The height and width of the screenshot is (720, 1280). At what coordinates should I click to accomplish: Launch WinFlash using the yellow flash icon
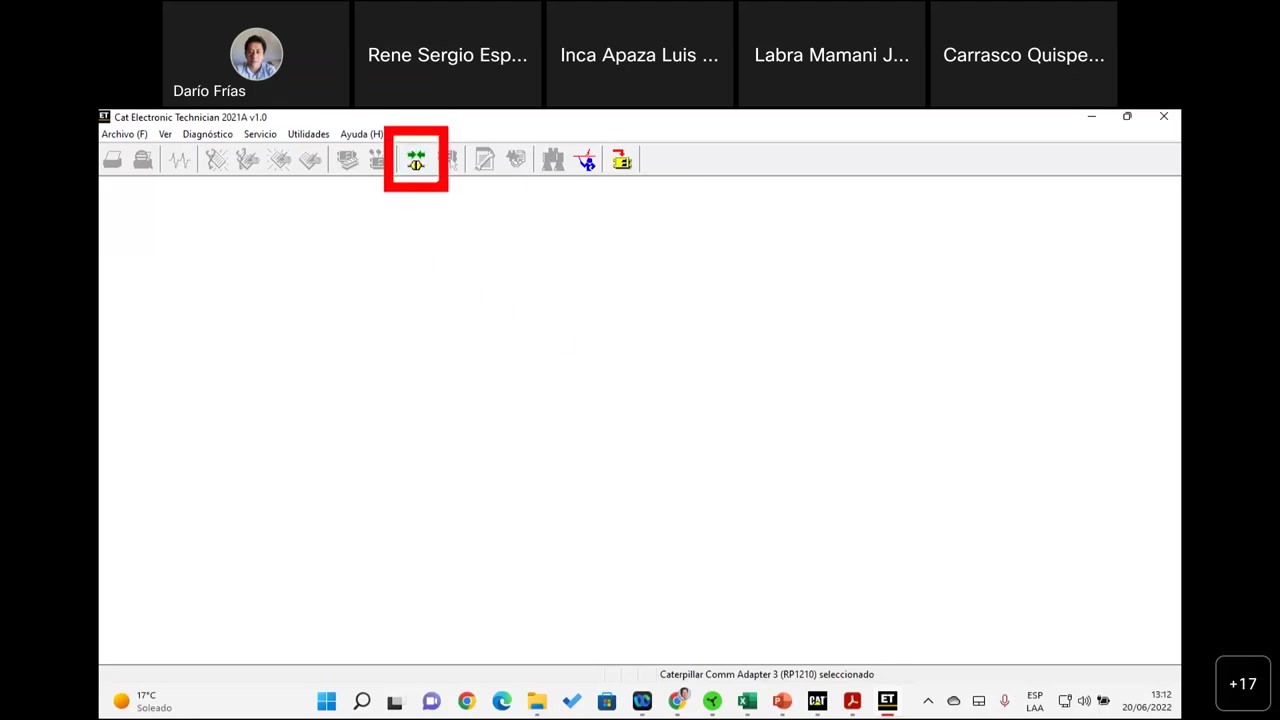(x=622, y=160)
